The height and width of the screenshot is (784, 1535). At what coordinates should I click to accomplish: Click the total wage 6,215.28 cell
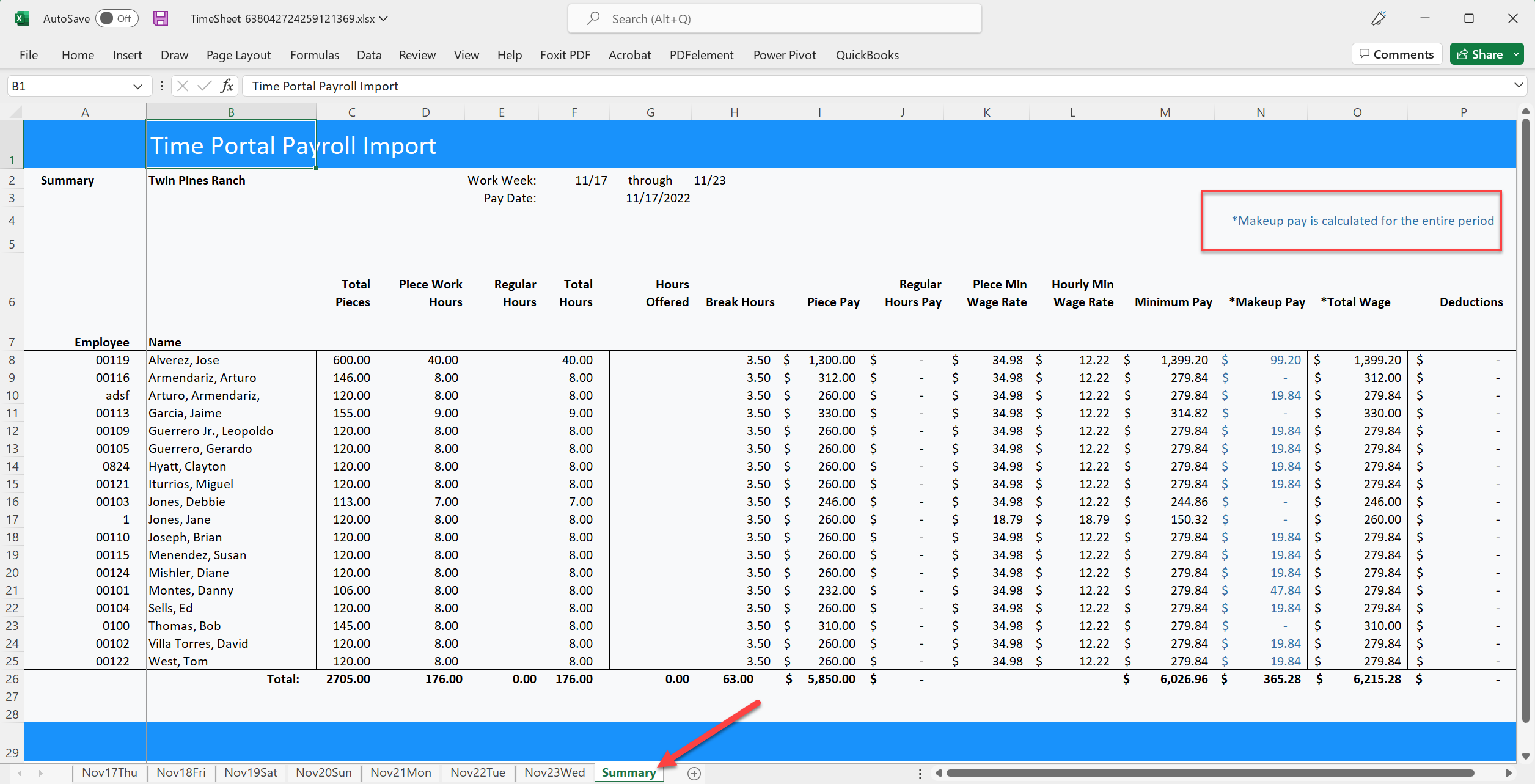1357,679
